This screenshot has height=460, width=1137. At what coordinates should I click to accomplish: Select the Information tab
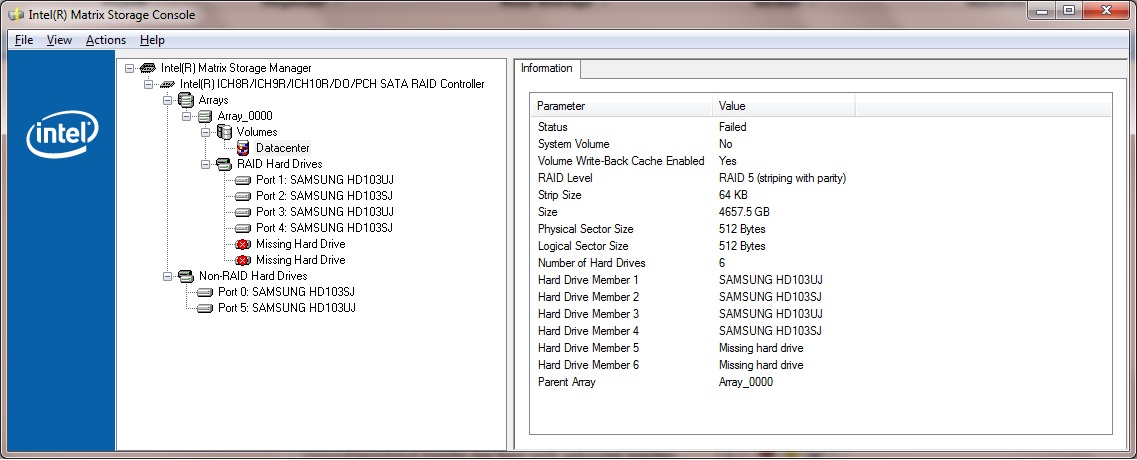point(547,68)
